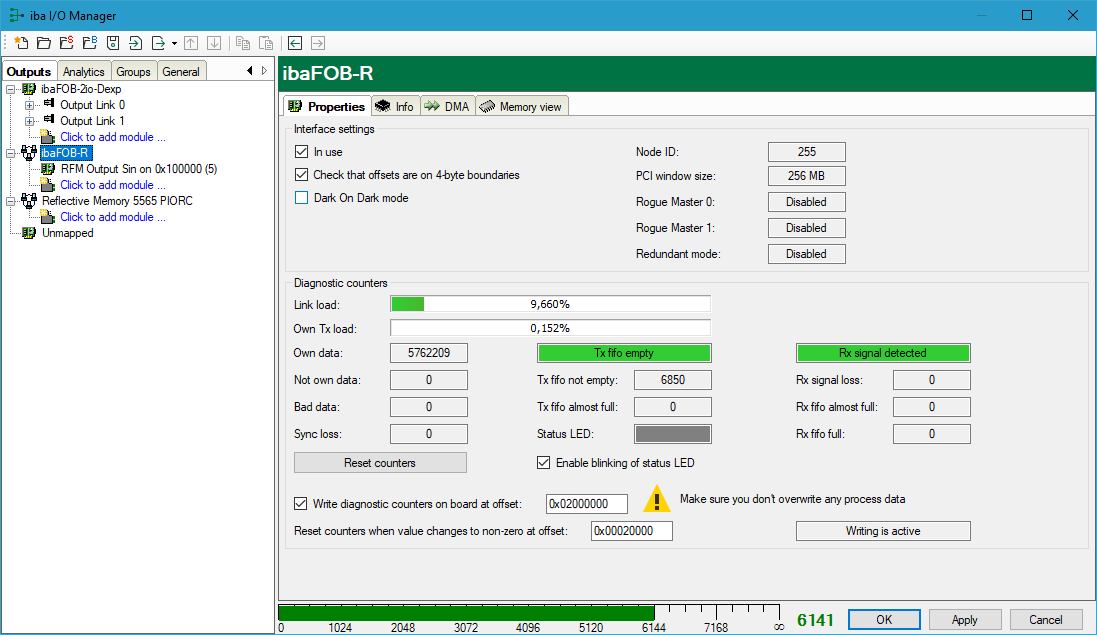Screen dimensions: 1097x635
Task: Open the Analytics tab
Action: pyautogui.click(x=83, y=72)
